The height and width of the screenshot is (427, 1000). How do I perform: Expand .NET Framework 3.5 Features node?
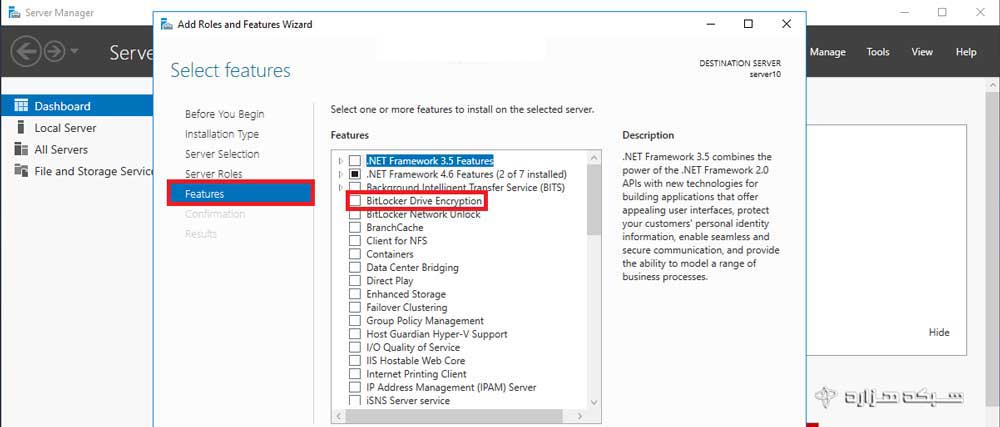(x=341, y=161)
